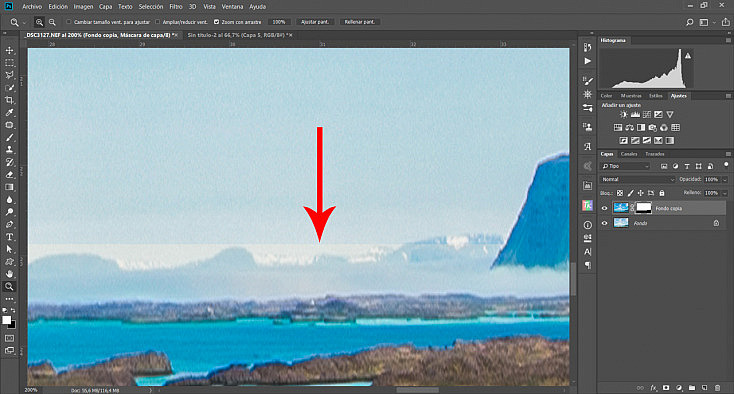Hide the Fondo copia layer
734x394 pixels.
604,208
